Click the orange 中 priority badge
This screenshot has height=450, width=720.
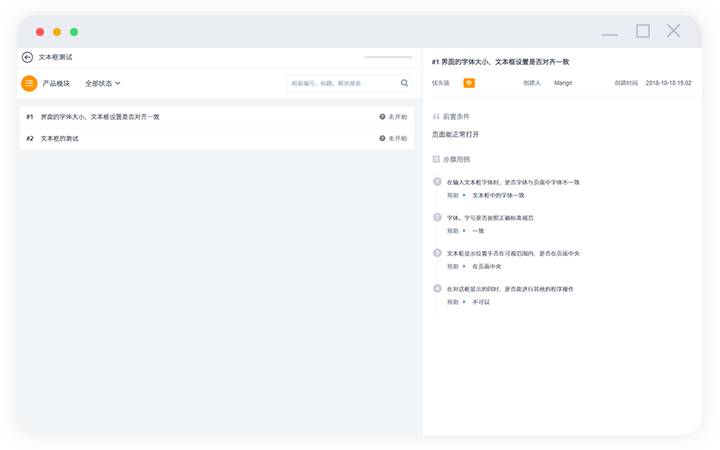pyautogui.click(x=469, y=83)
